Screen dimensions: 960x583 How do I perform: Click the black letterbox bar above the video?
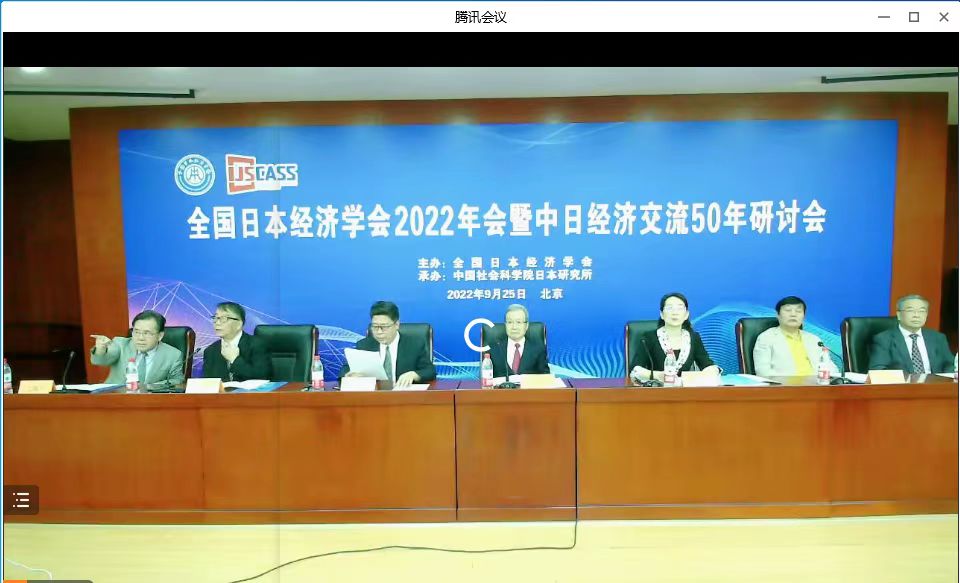480,49
